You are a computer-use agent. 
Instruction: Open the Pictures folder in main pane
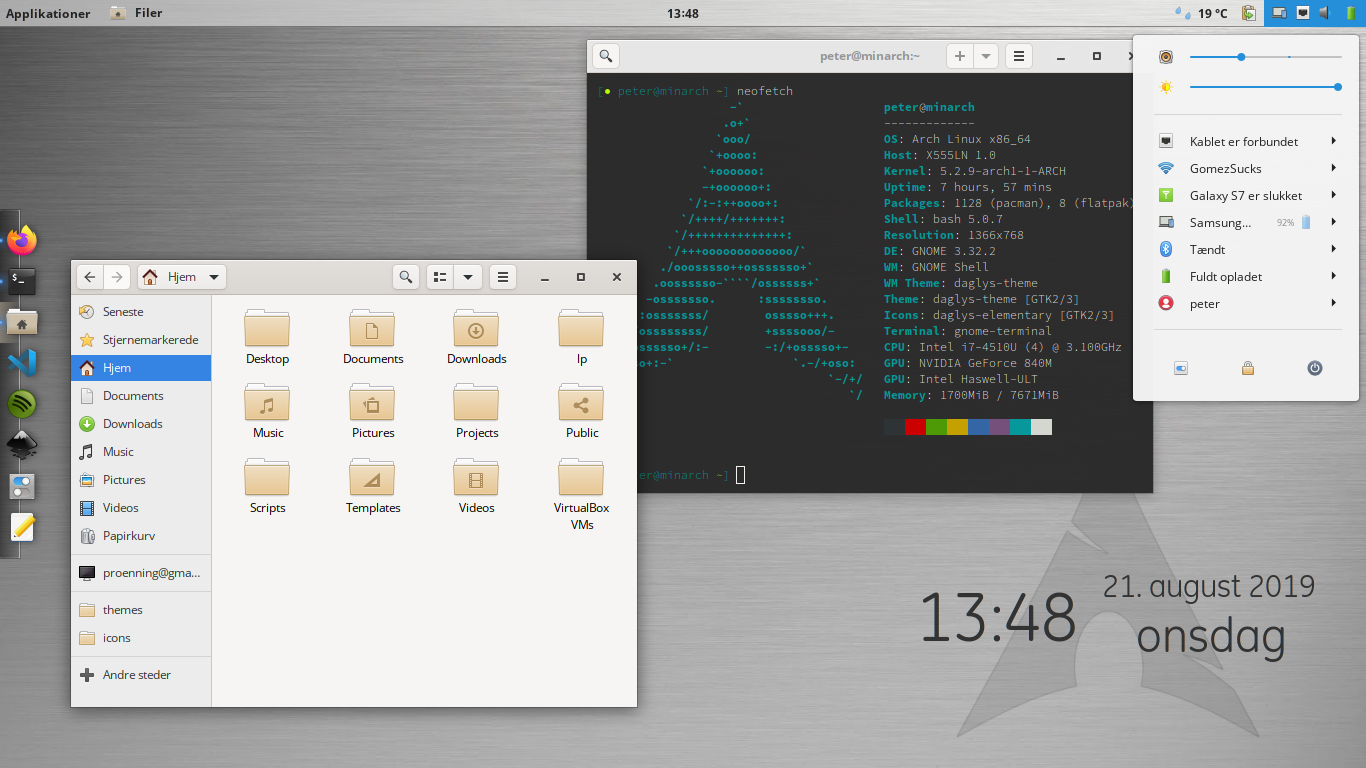tap(373, 412)
